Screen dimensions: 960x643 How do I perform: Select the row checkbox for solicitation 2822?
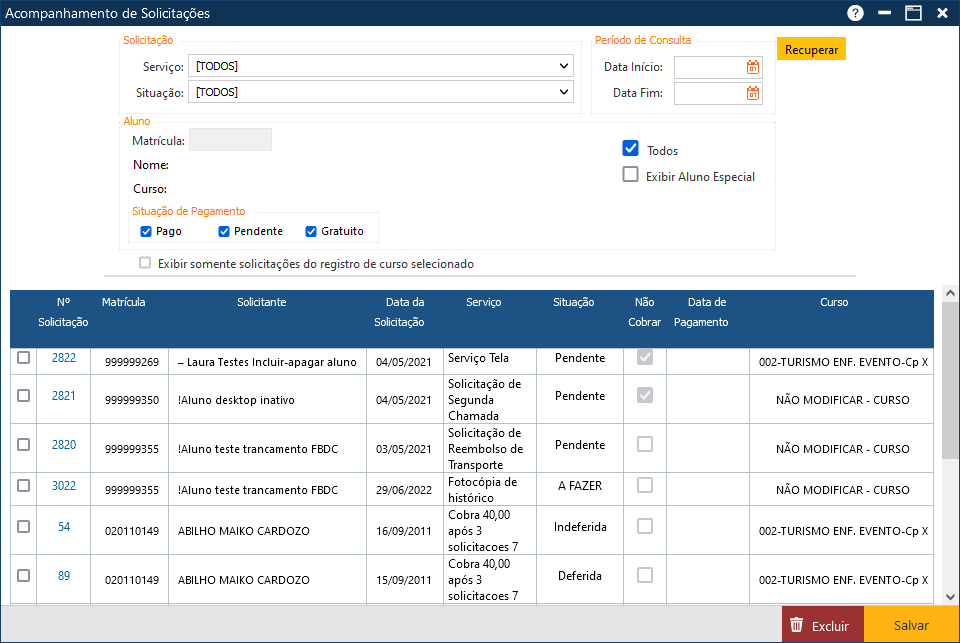[24, 358]
